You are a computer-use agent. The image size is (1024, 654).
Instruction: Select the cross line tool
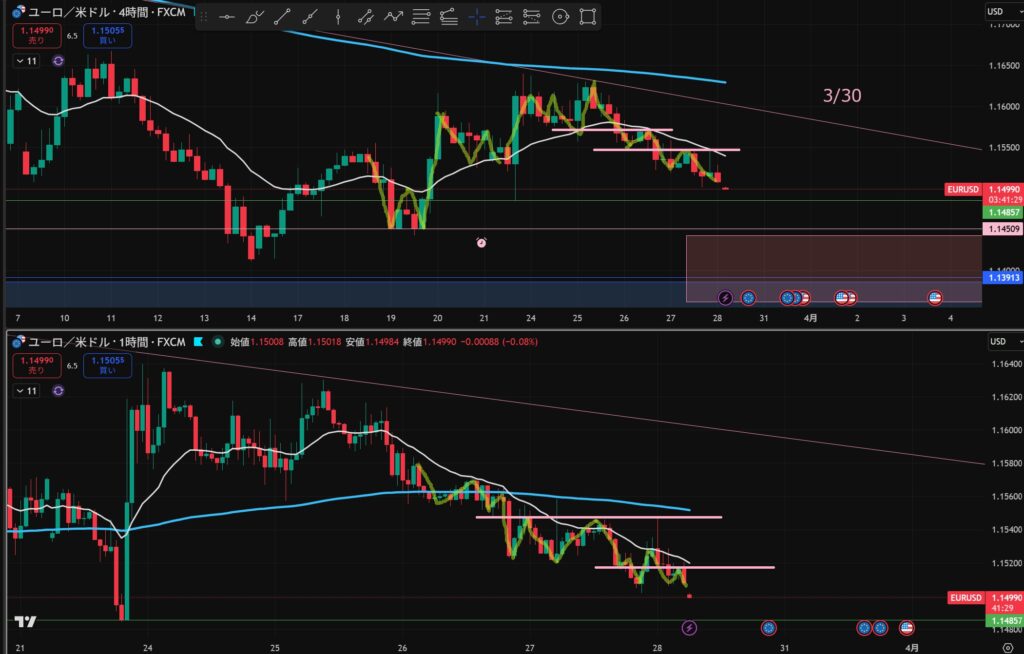pyautogui.click(x=476, y=17)
